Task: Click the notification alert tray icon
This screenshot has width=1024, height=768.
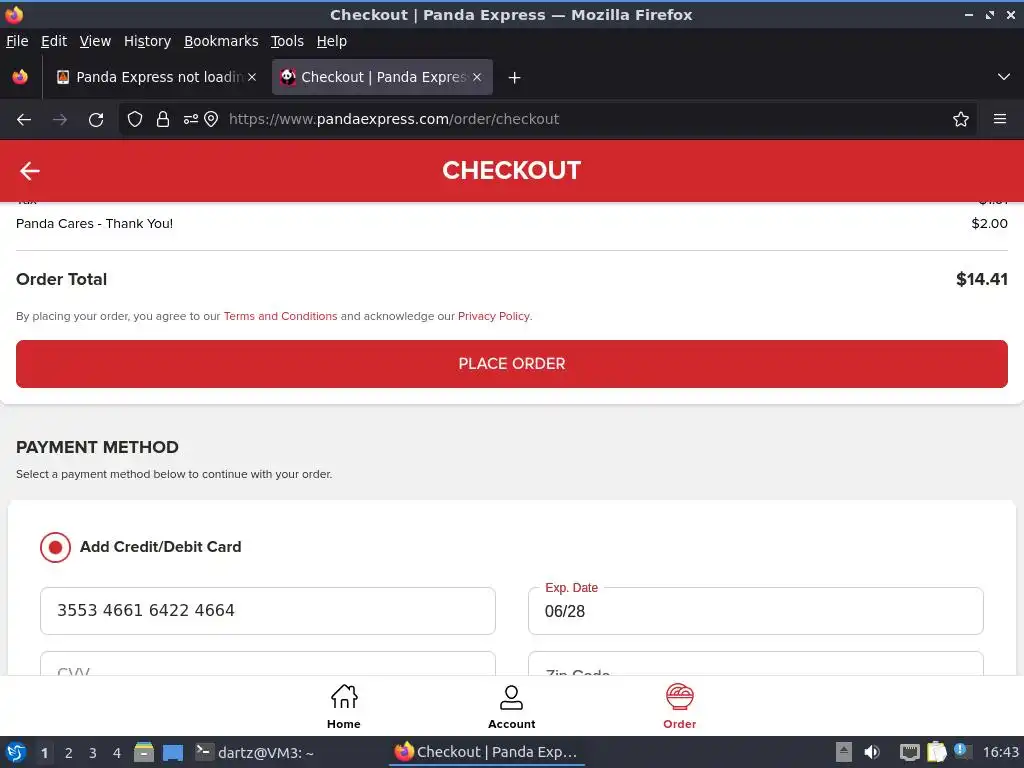Action: (962, 751)
